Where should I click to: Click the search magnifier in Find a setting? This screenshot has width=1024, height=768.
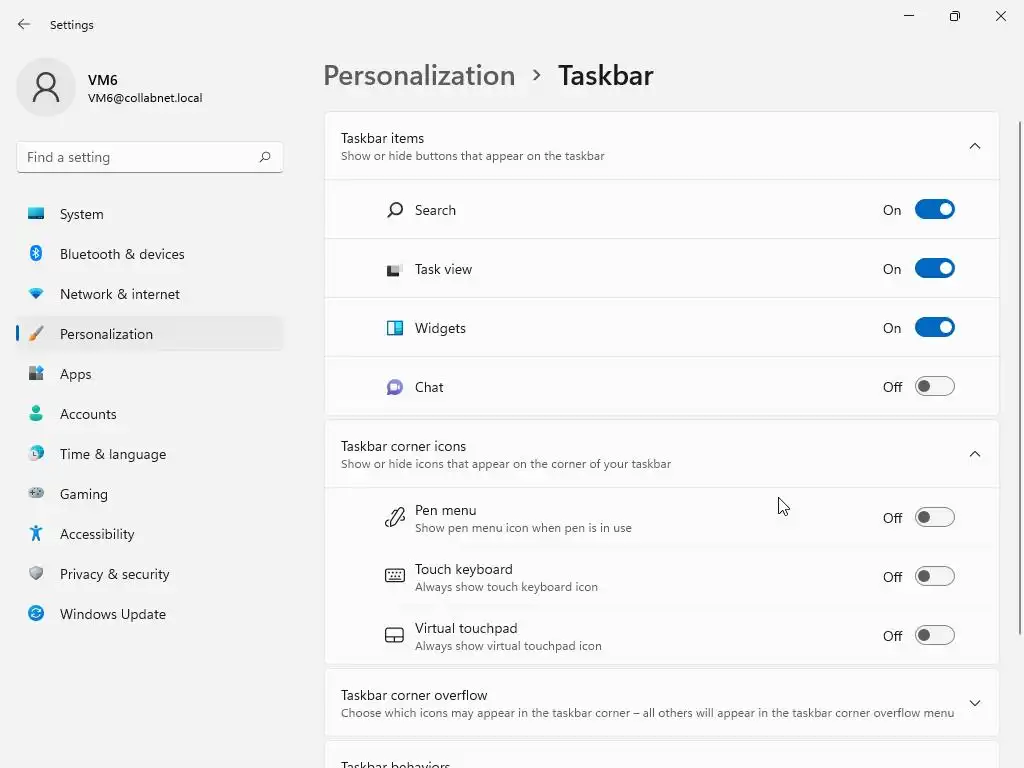tap(265, 157)
